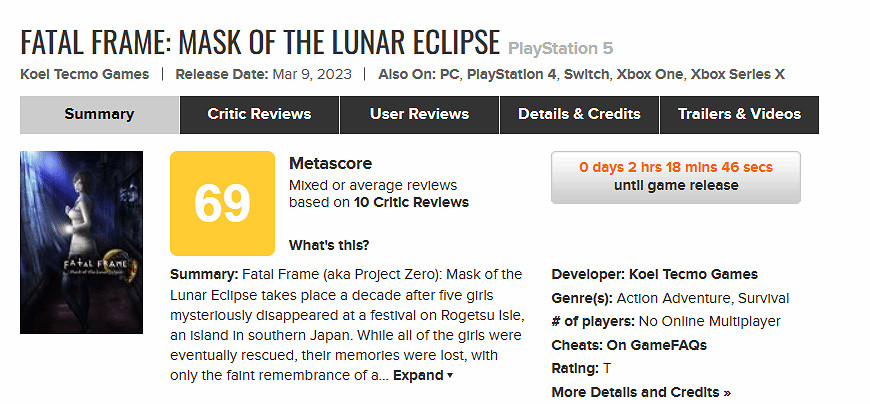
Task: Click the Fatal Frame game title heading
Action: point(260,43)
